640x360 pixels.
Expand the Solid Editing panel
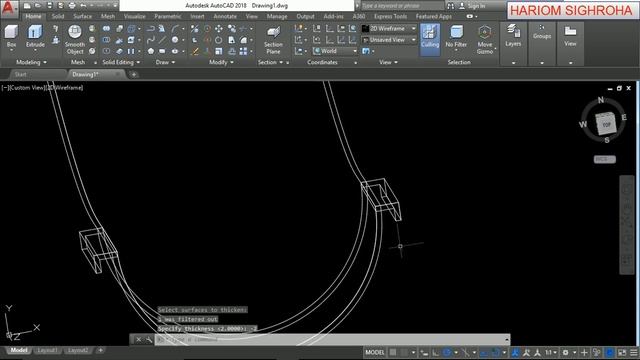(x=121, y=62)
